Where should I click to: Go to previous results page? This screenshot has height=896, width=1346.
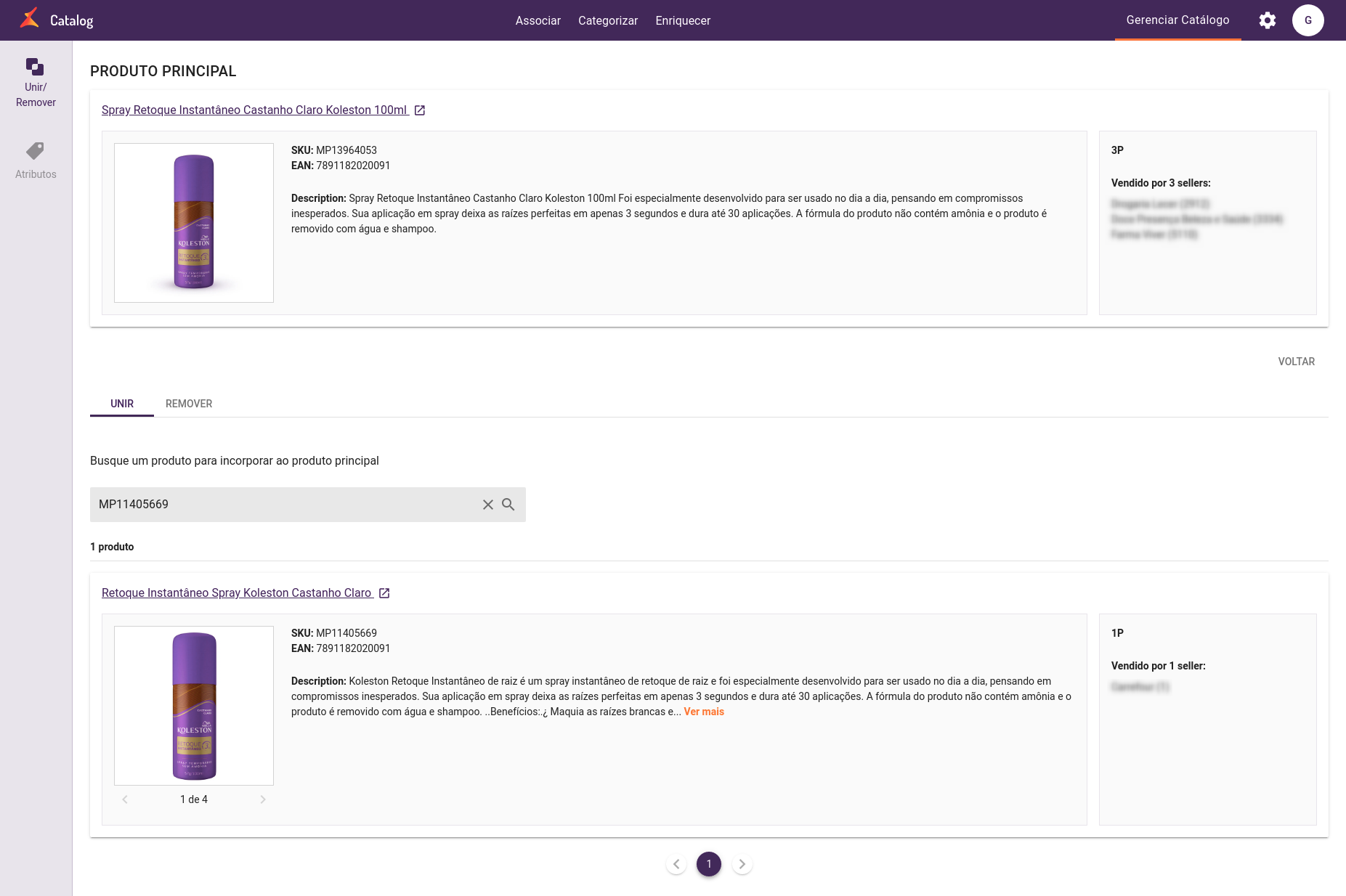pyautogui.click(x=676, y=864)
